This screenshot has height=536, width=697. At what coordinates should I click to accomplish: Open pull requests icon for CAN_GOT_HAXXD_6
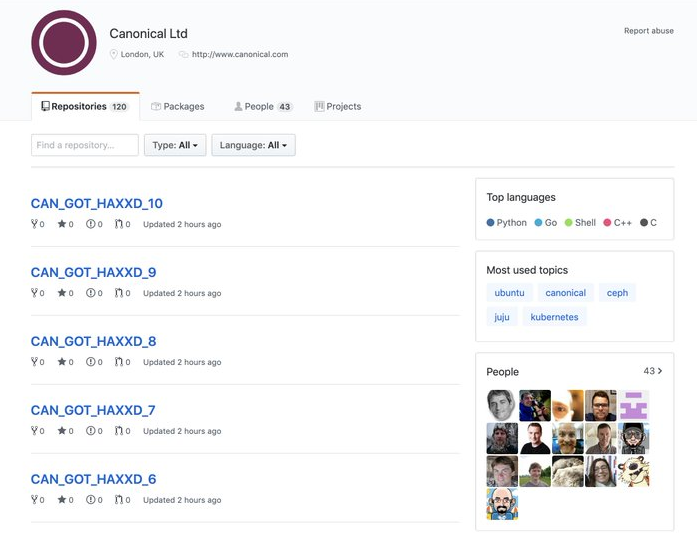click(x=119, y=499)
